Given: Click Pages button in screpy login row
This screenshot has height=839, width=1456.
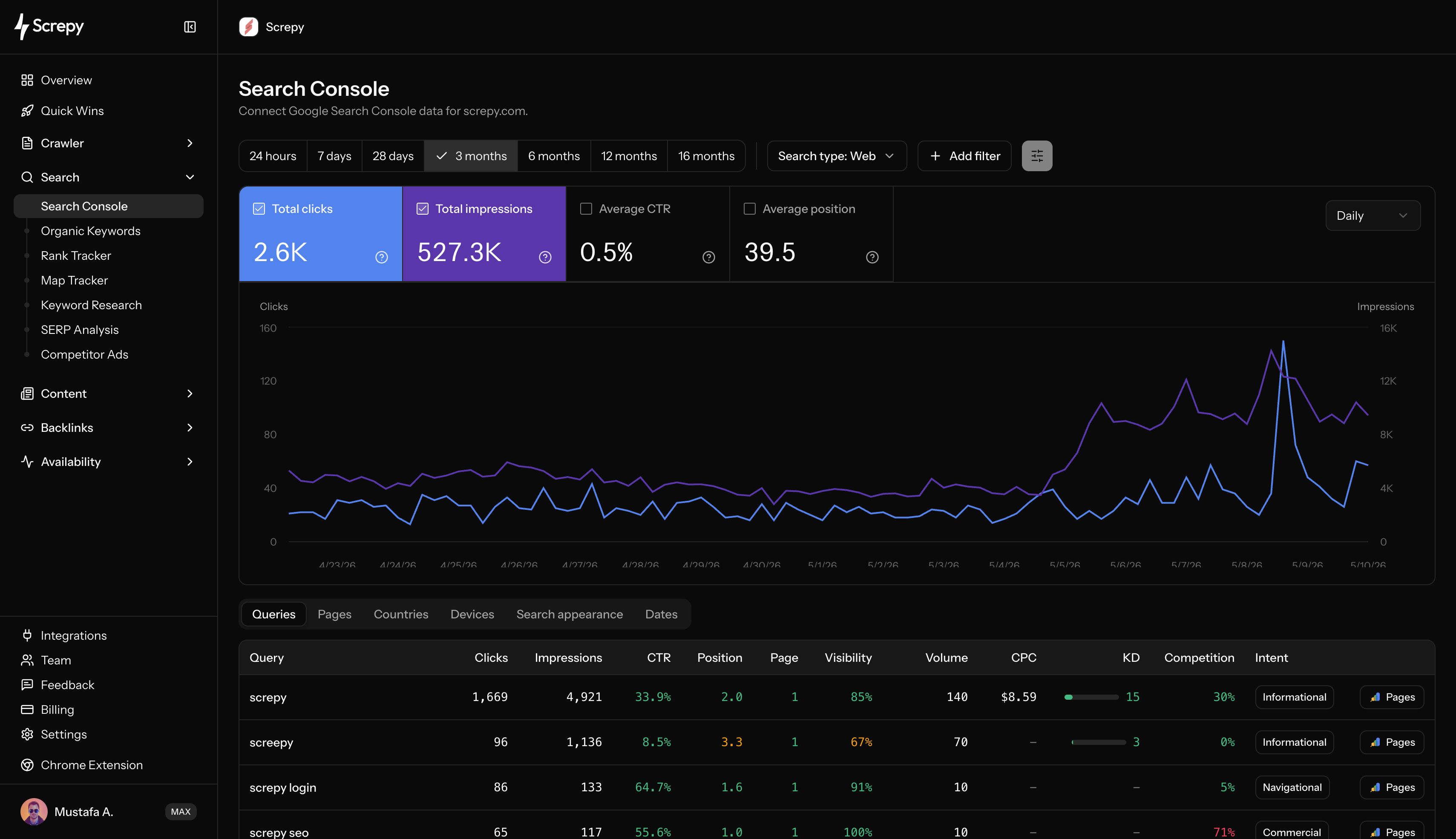Looking at the screenshot, I should [1392, 787].
